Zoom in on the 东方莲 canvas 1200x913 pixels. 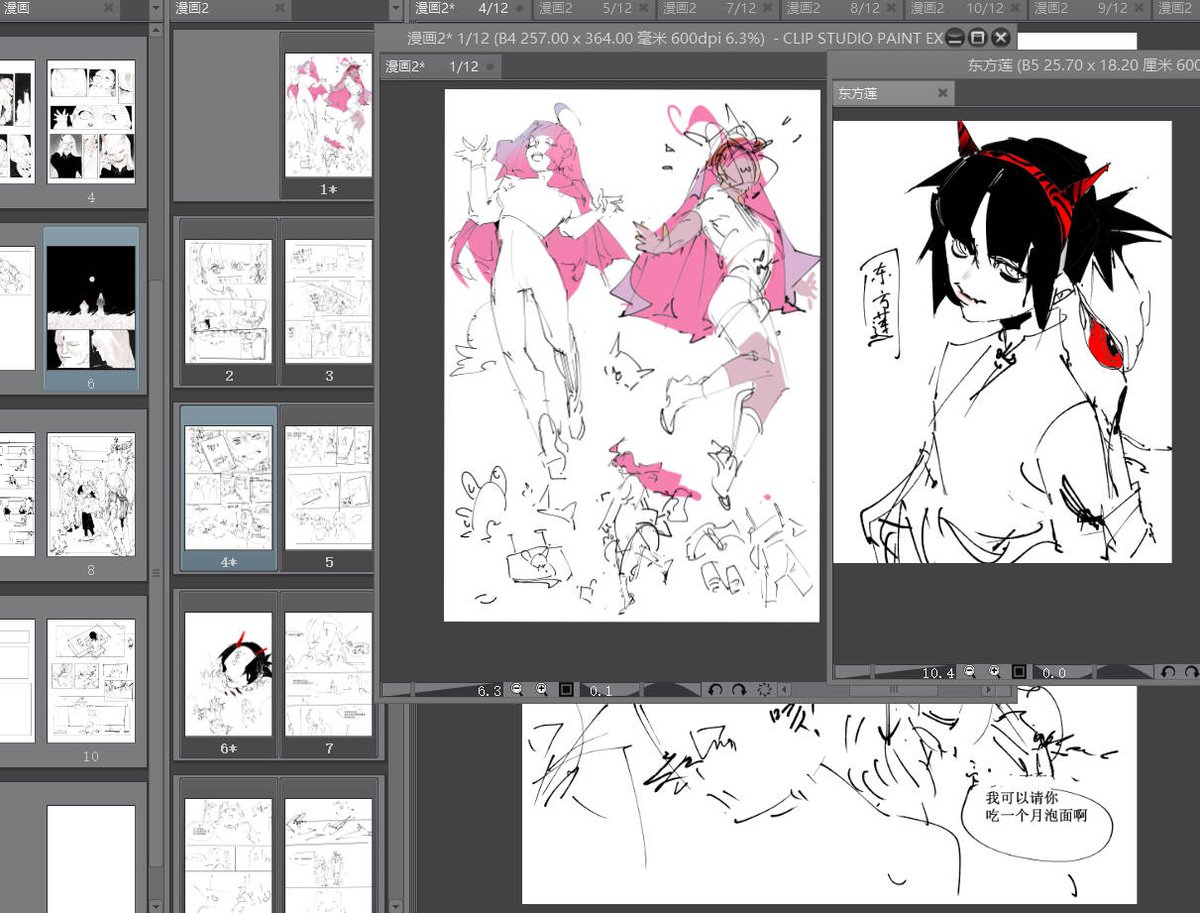tap(995, 672)
